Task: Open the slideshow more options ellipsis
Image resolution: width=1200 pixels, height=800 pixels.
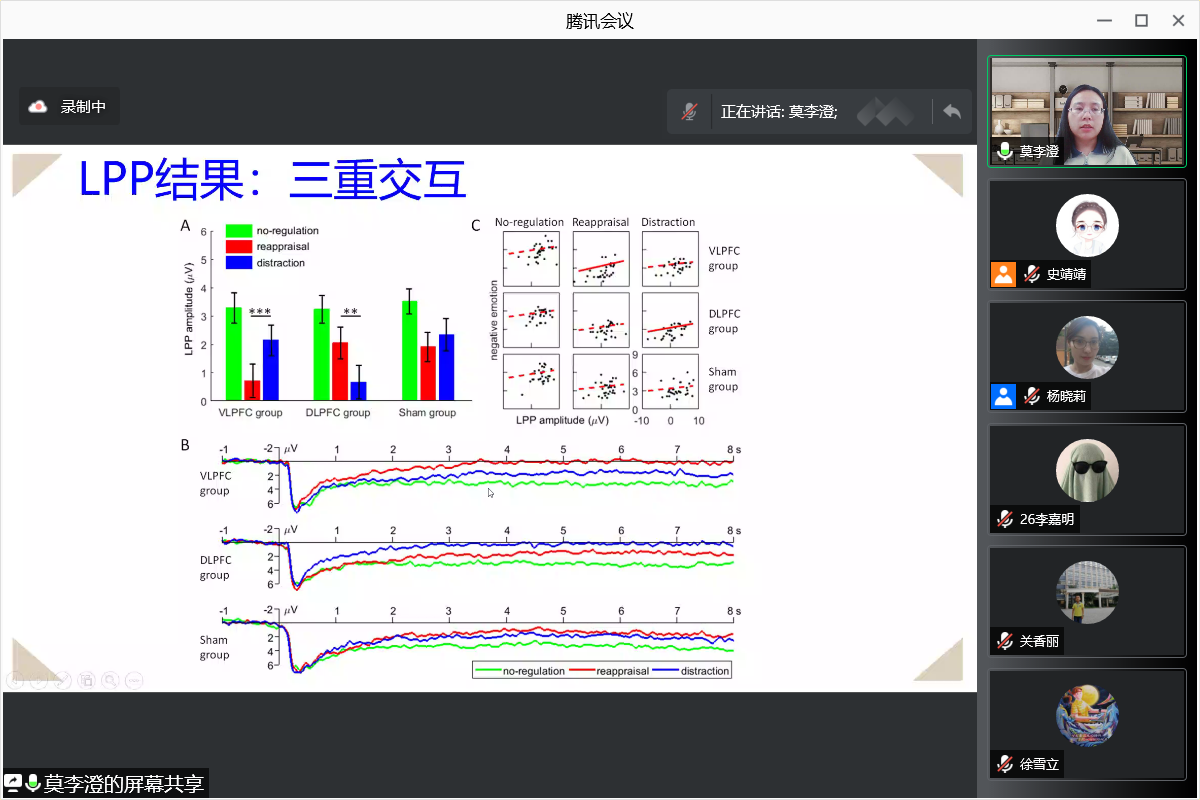Action: coord(133,681)
